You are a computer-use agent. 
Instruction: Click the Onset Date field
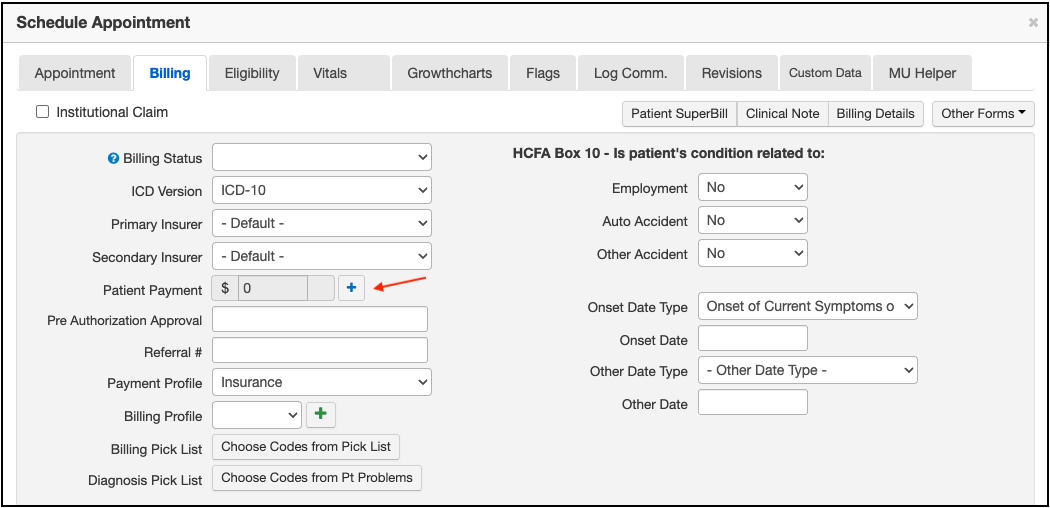tap(752, 339)
